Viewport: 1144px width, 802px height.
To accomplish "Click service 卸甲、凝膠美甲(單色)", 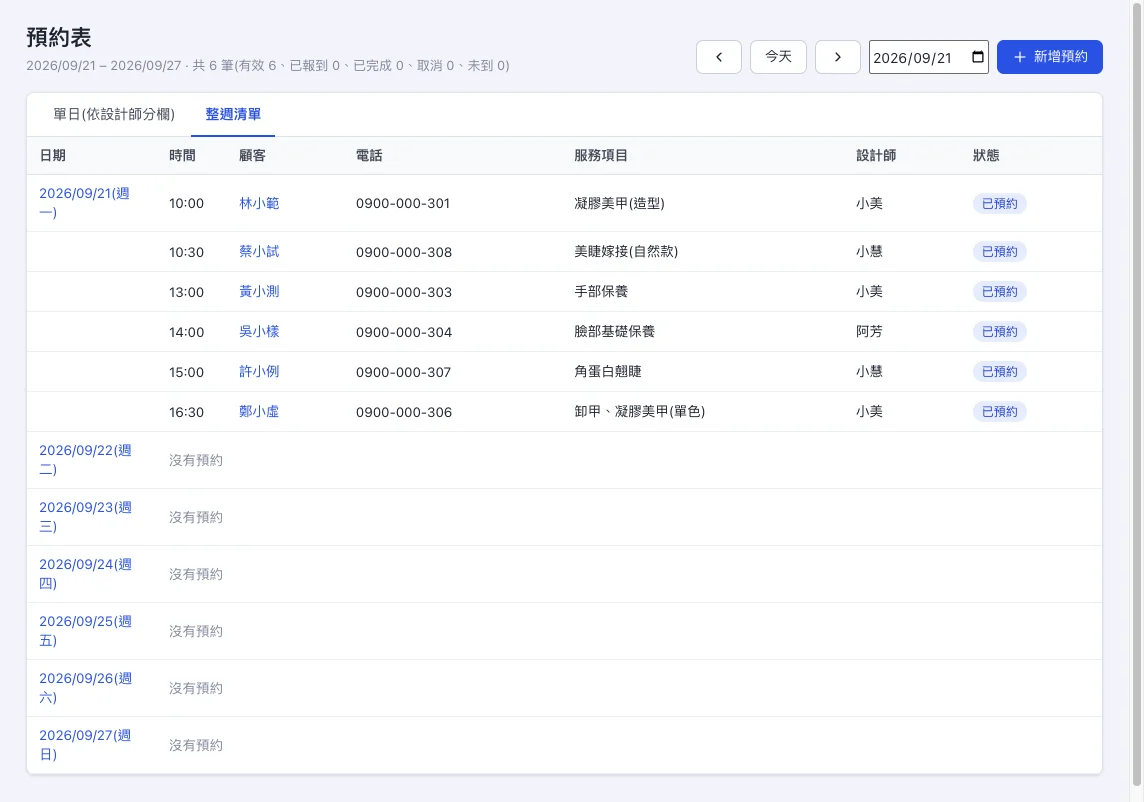I will [x=640, y=412].
